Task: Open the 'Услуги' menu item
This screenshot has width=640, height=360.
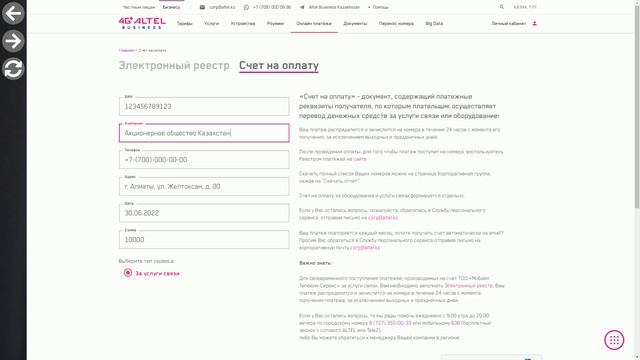Action: [x=211, y=23]
